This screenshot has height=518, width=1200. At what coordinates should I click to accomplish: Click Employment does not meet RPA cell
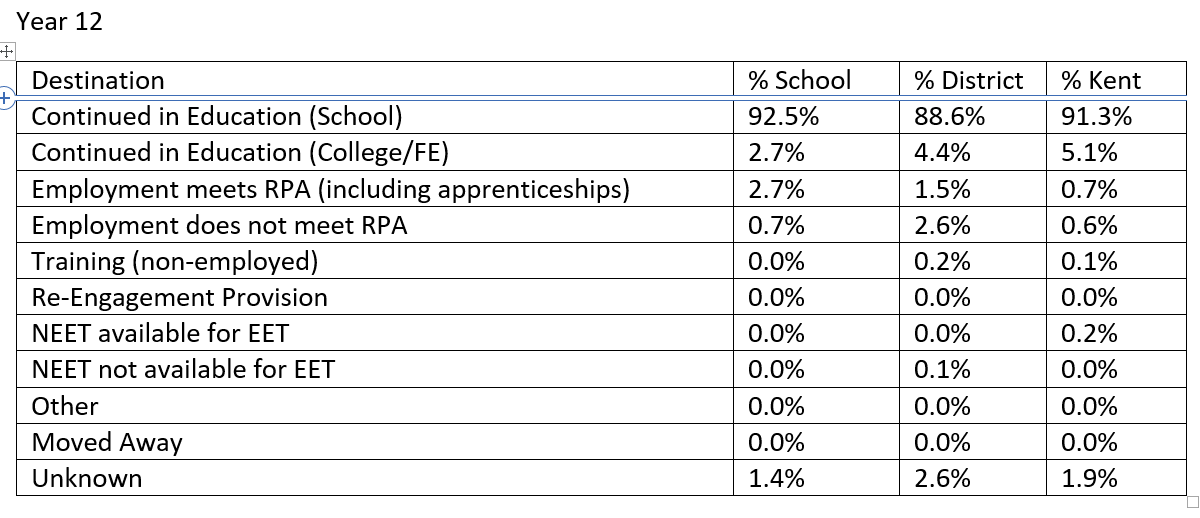[x=375, y=225]
